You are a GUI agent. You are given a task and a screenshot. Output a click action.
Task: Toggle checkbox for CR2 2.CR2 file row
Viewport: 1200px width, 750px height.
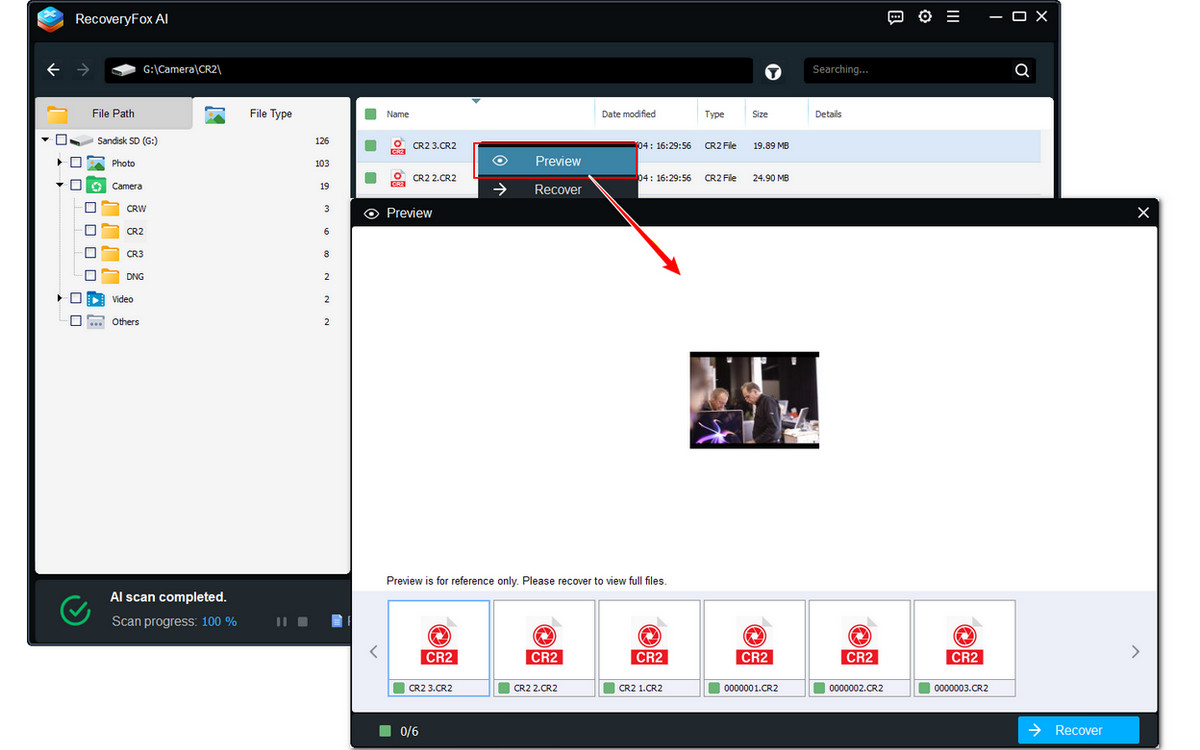[x=371, y=178]
